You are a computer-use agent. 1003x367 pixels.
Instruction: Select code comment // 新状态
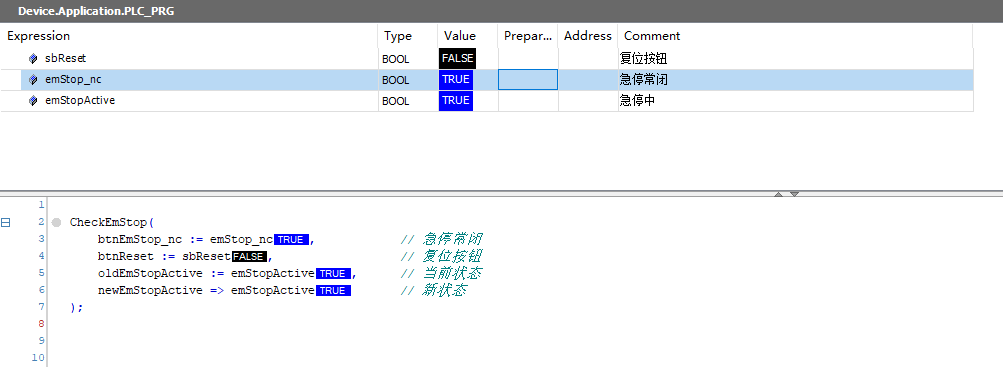click(434, 291)
